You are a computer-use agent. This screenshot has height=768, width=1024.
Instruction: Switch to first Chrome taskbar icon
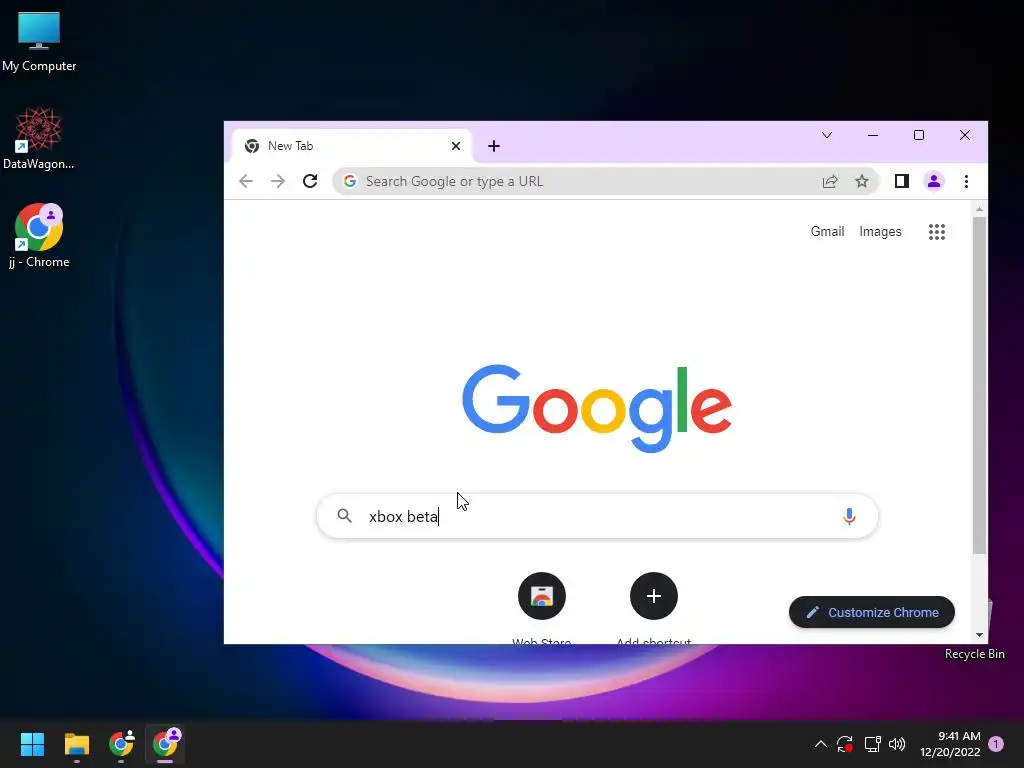[x=121, y=744]
